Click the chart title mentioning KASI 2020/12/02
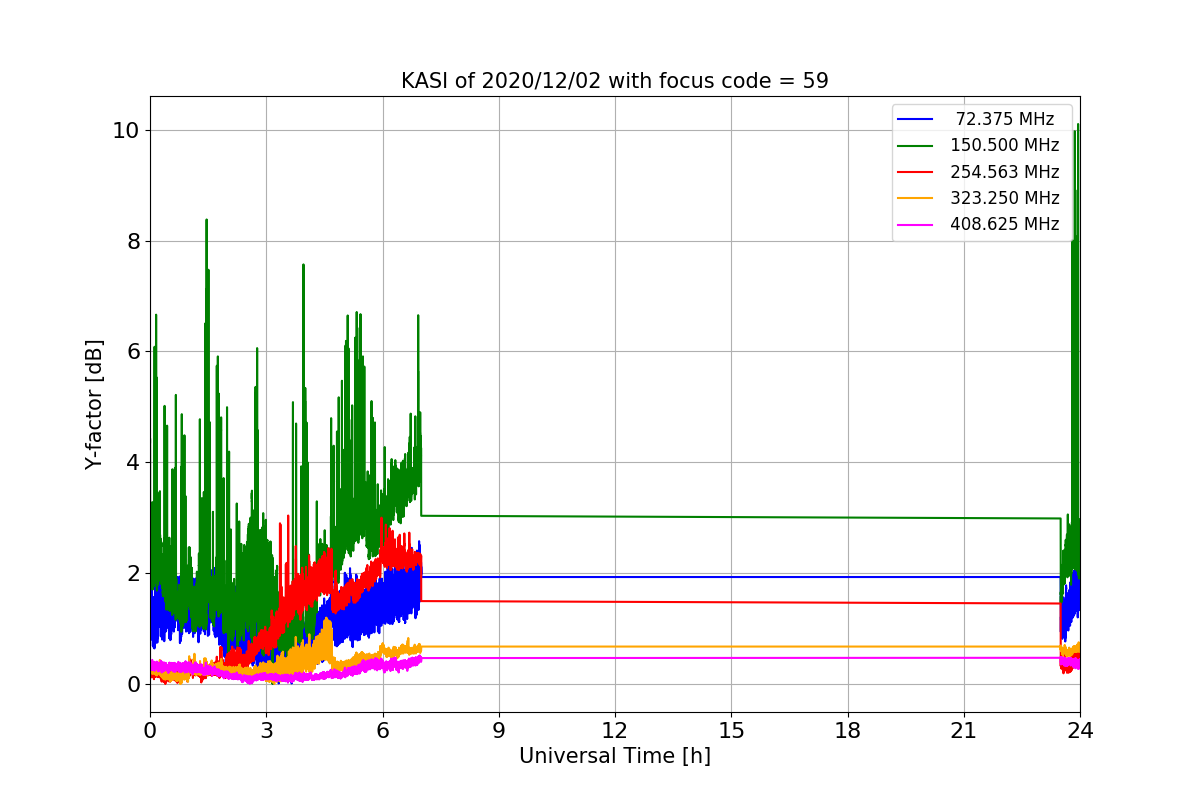This screenshot has height=800, width=1200. (615, 81)
